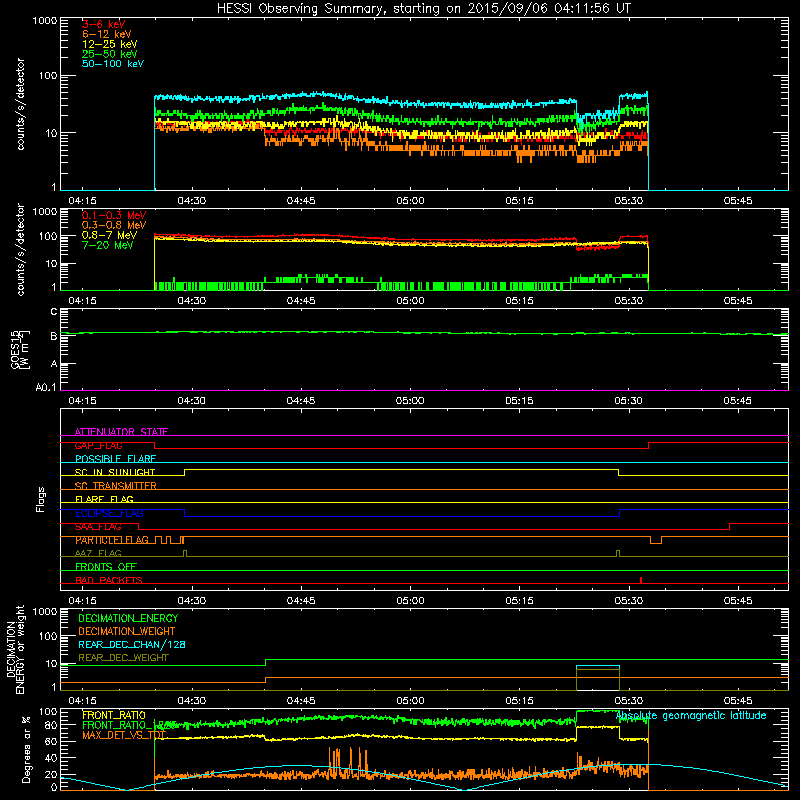Select the SC_TRANSMITTER flag label

tap(115, 486)
